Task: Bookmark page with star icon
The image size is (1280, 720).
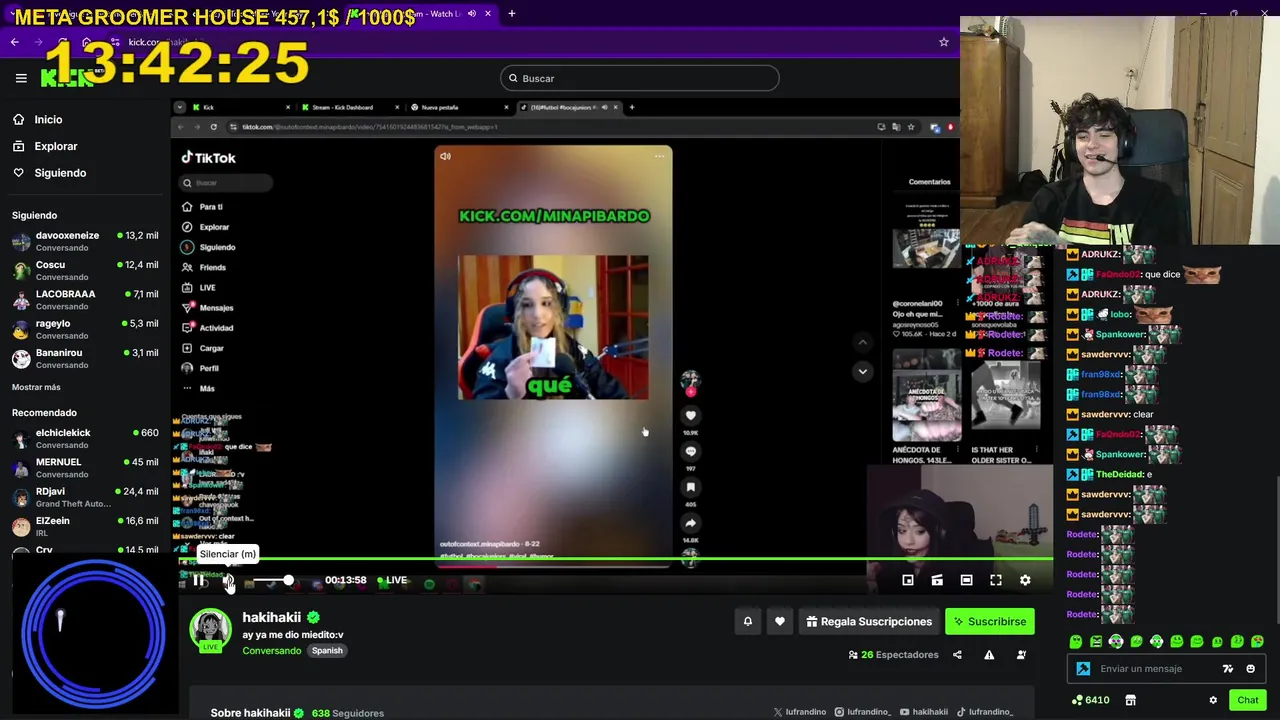Action: [943, 42]
